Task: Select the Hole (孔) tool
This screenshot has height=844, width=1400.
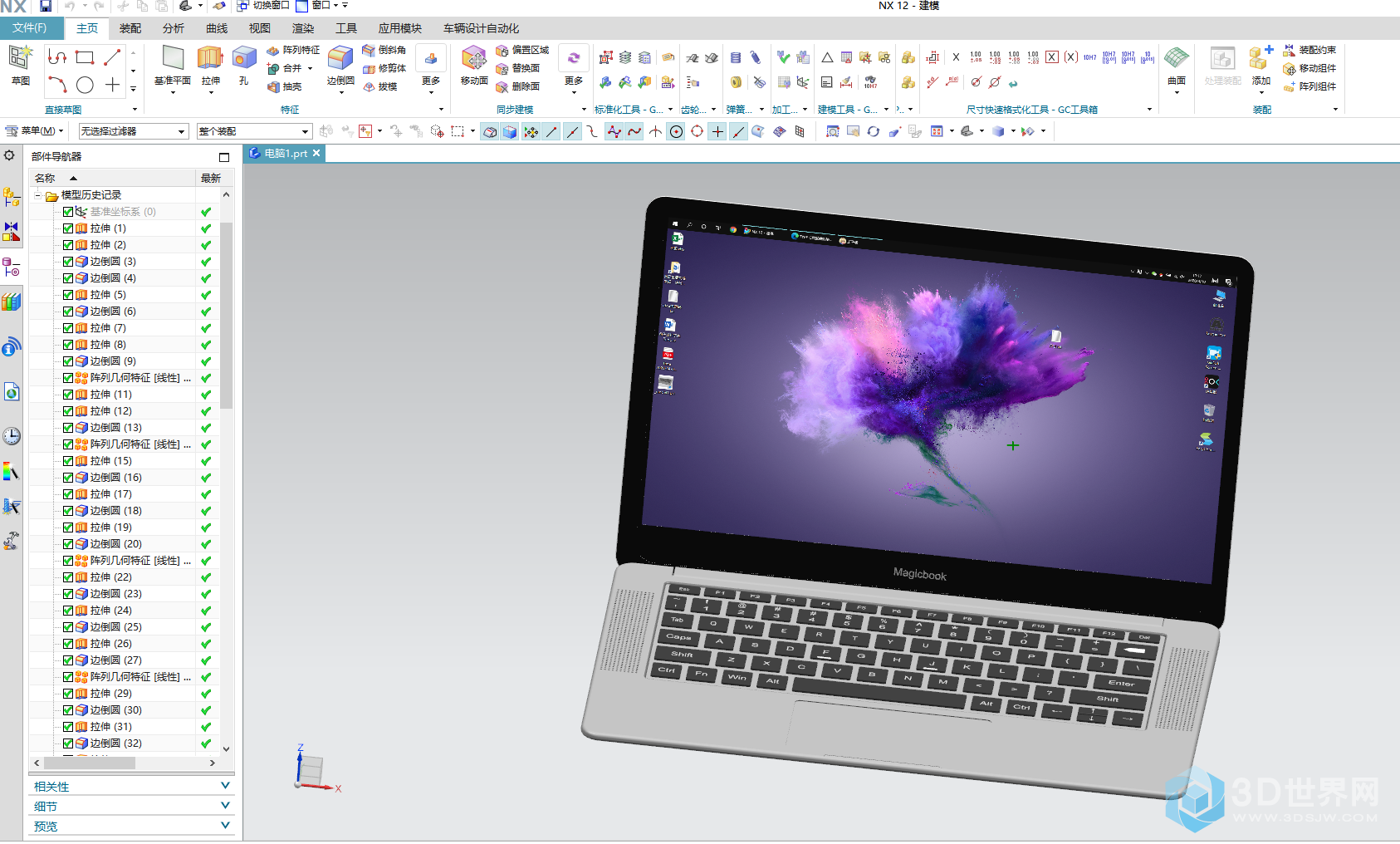Action: click(x=243, y=66)
